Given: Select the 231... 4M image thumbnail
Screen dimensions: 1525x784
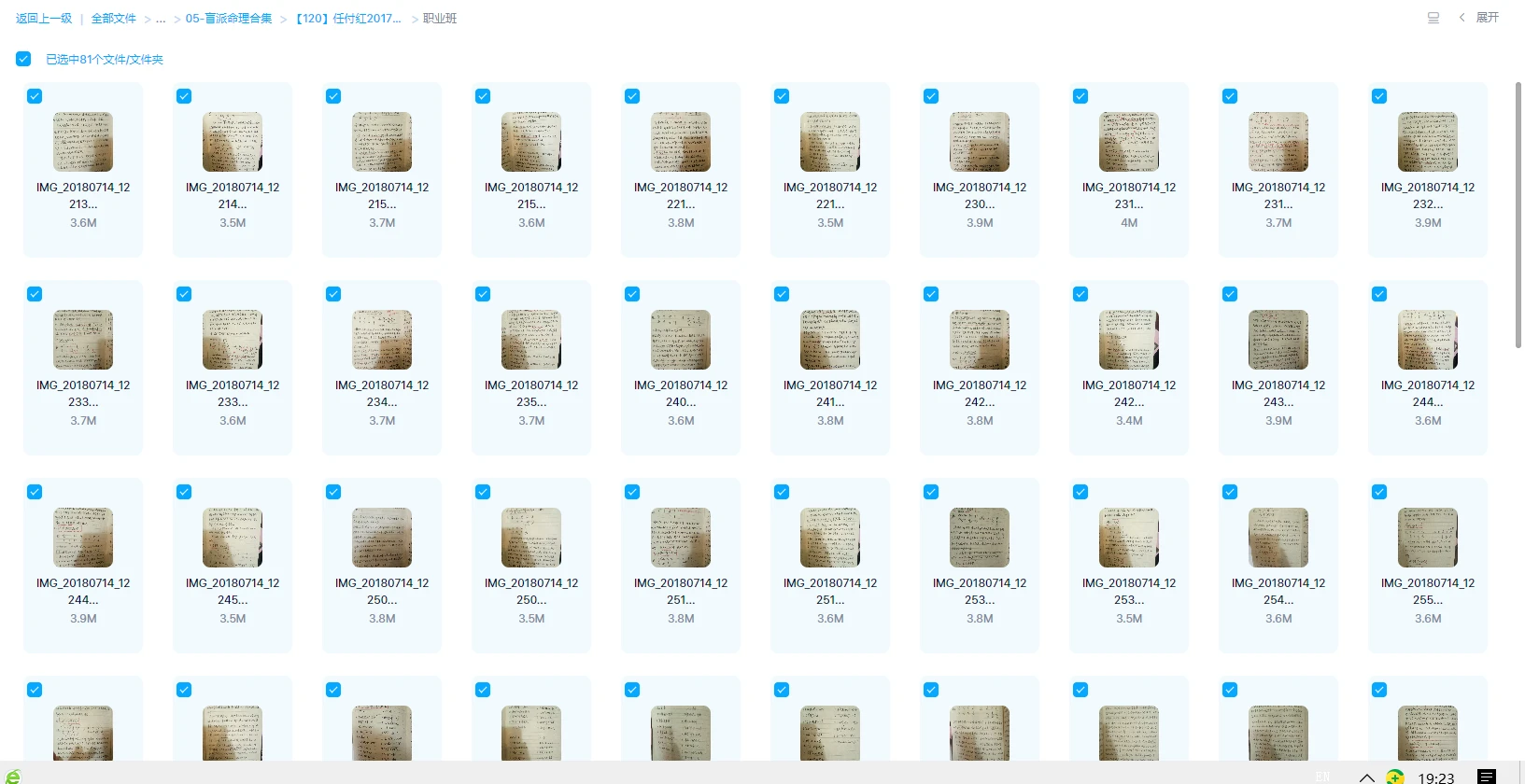Looking at the screenshot, I should tap(1129, 142).
